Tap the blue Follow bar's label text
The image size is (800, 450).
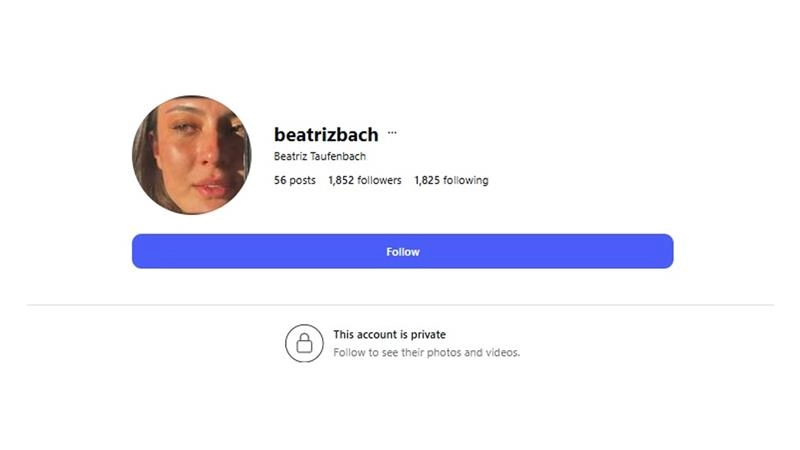tap(403, 252)
